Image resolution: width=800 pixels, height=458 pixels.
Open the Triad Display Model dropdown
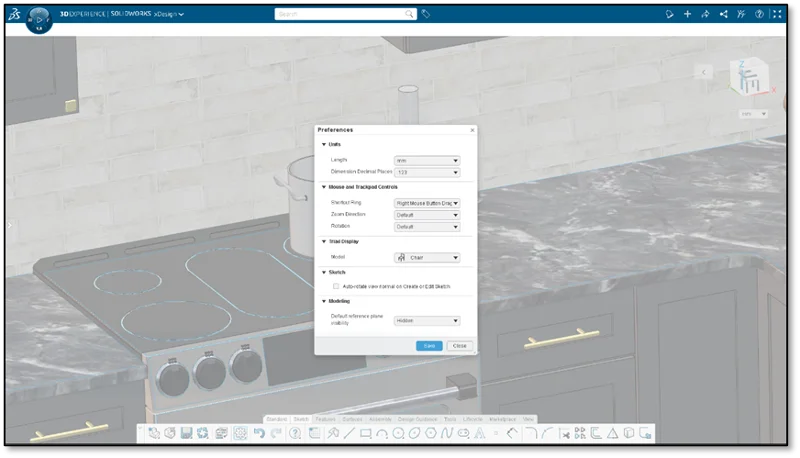(x=427, y=257)
